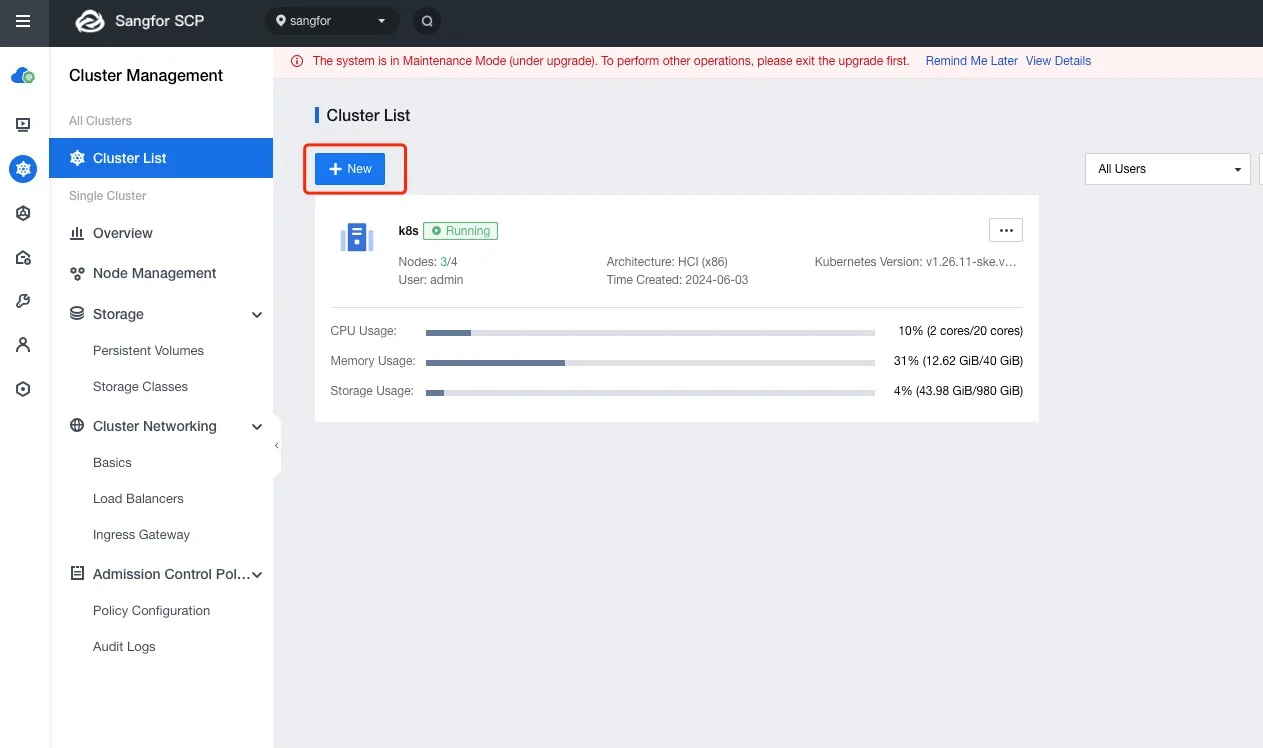This screenshot has width=1263, height=748.
Task: Open the wrench tools icon in sidebar
Action: (22, 300)
